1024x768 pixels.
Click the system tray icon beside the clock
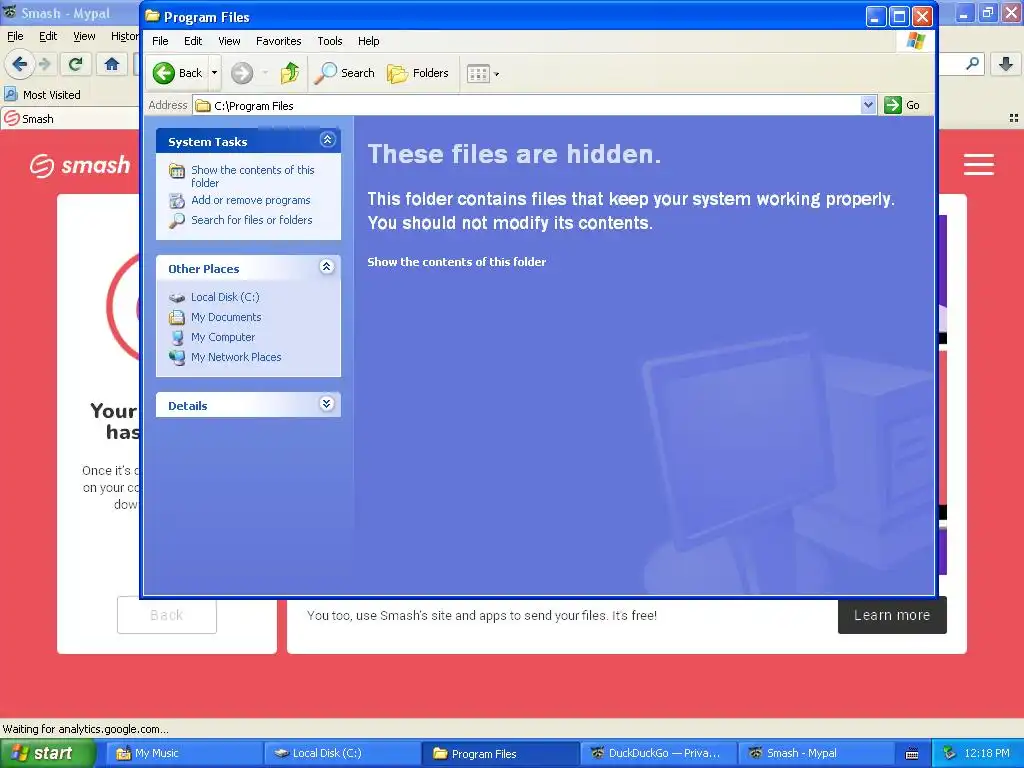click(949, 754)
